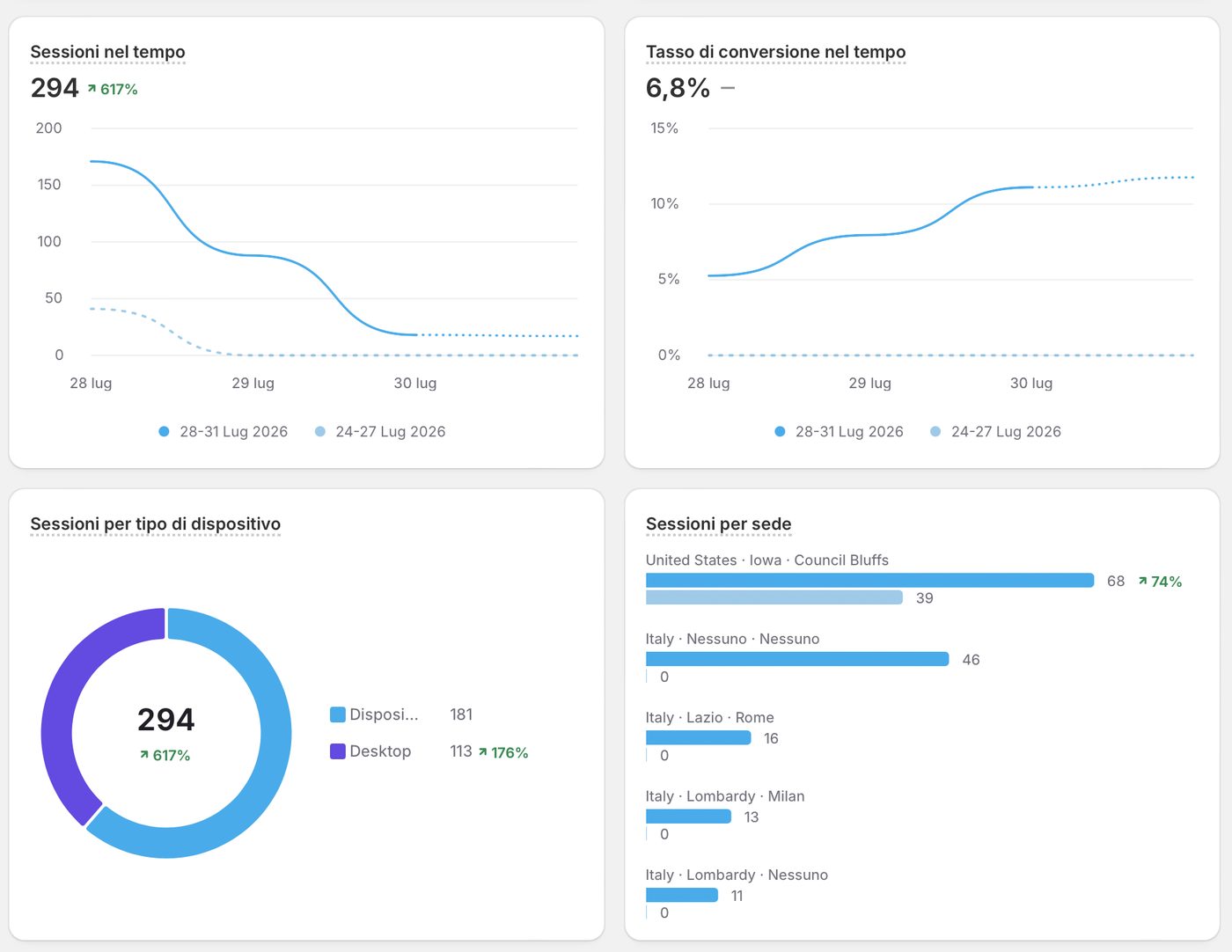The image size is (1232, 952).
Task: Click the 176% increase arrow for Desktop
Action: coord(482,752)
